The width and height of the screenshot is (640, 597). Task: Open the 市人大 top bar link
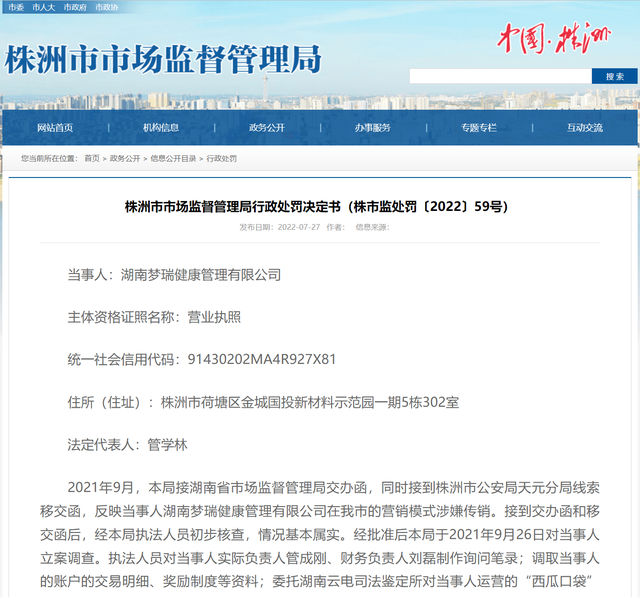[x=43, y=7]
